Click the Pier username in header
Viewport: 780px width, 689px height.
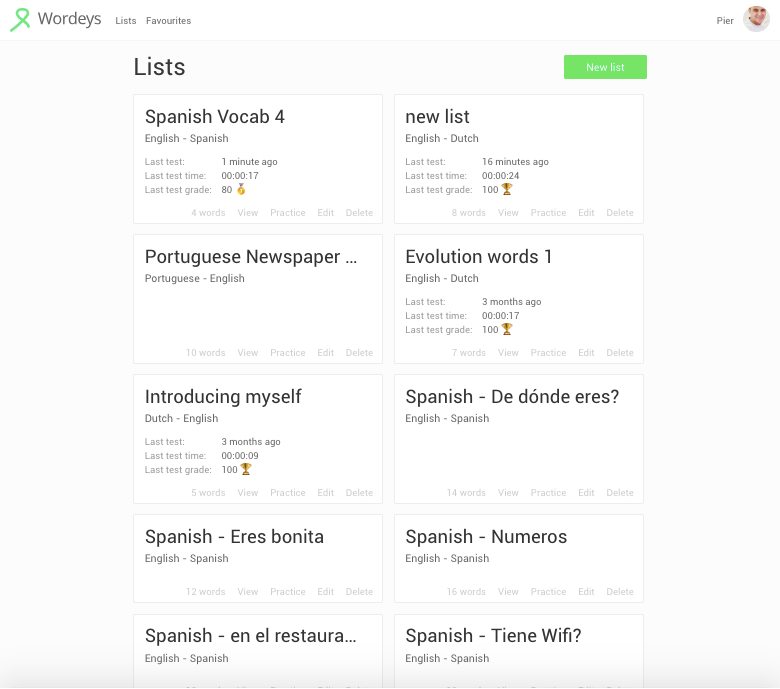pyautogui.click(x=725, y=20)
